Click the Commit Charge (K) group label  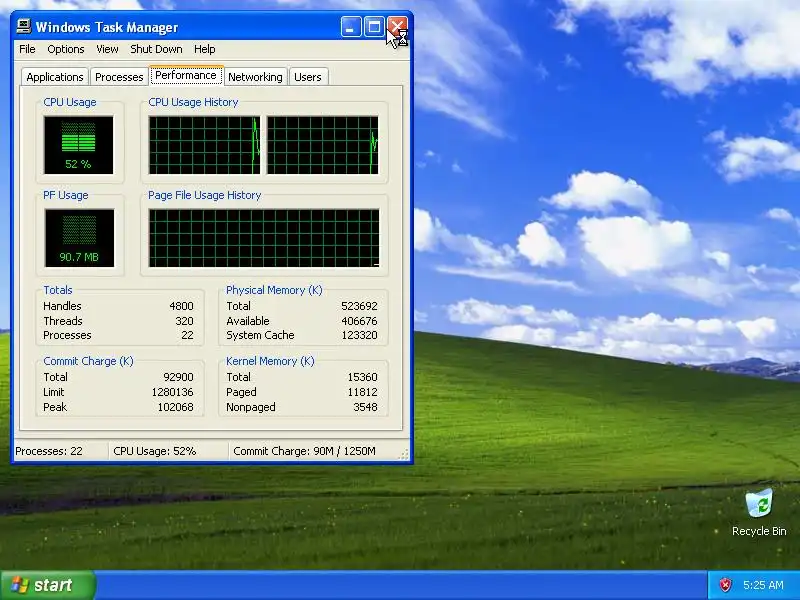[x=88, y=361]
